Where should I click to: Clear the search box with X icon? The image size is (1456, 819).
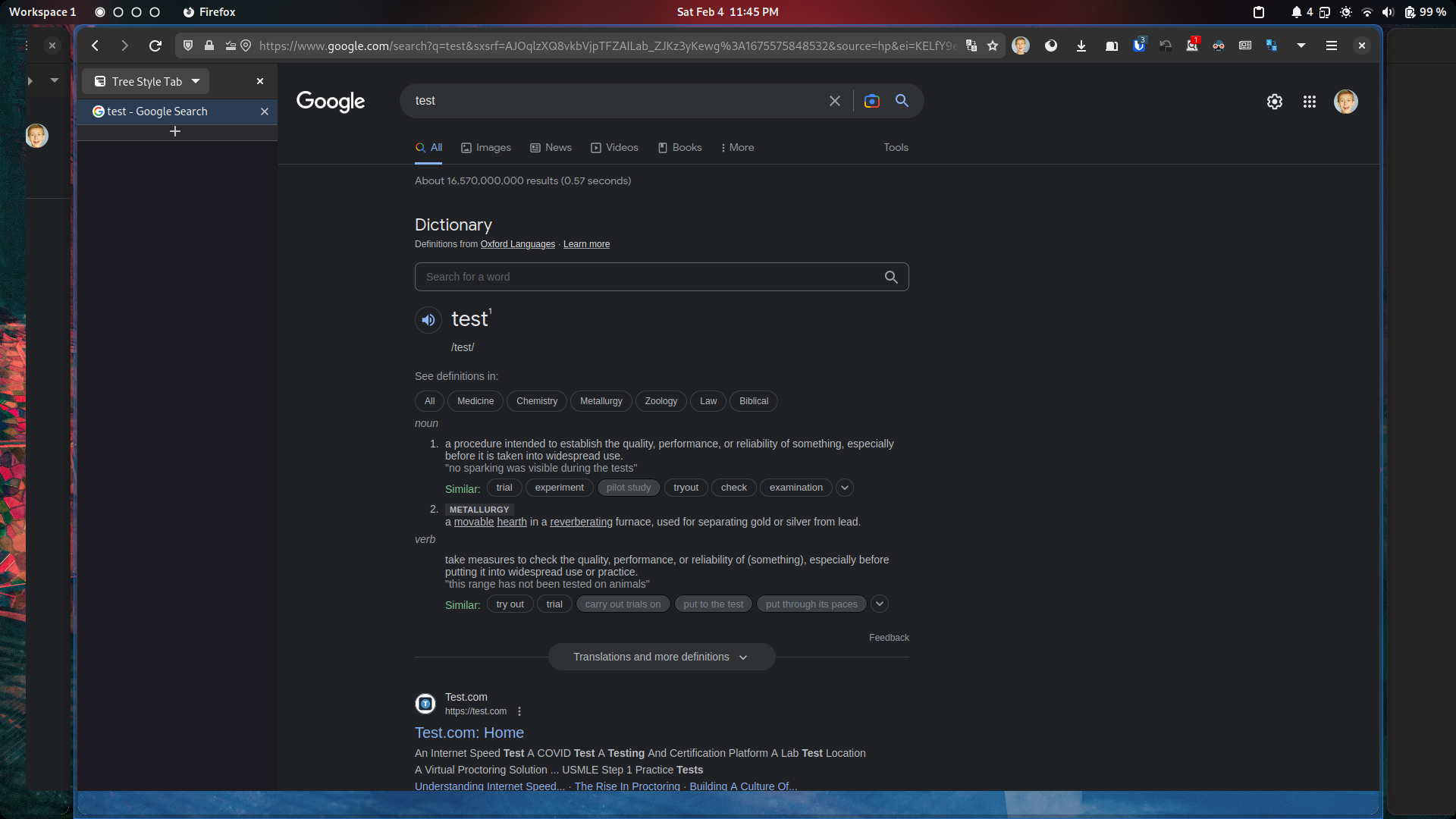(835, 101)
